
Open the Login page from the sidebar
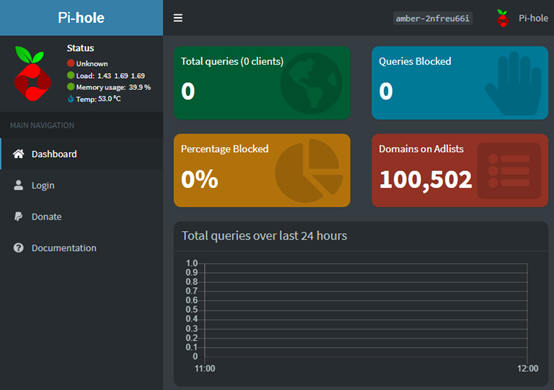pos(82,185)
